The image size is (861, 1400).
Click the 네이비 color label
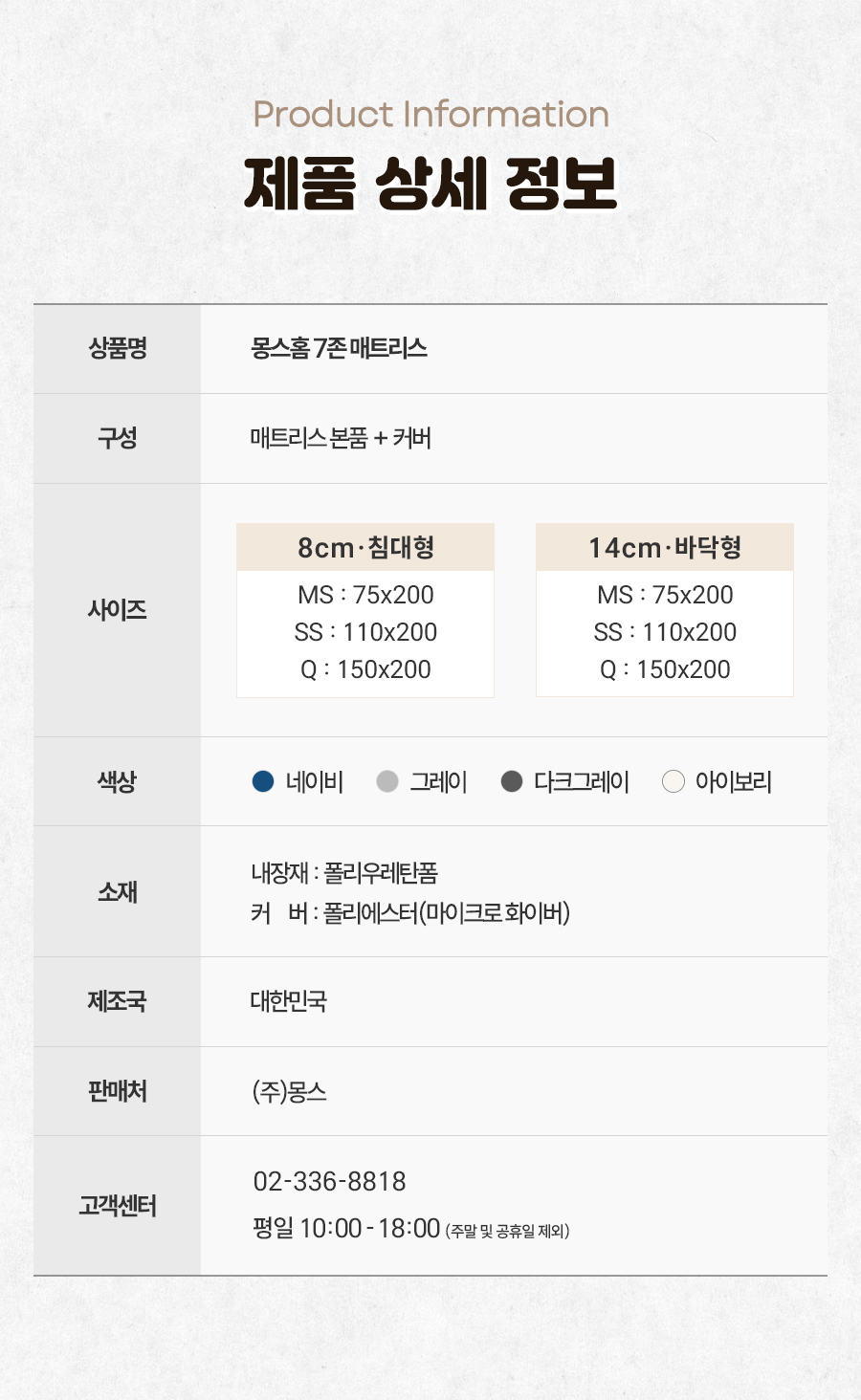(x=315, y=782)
